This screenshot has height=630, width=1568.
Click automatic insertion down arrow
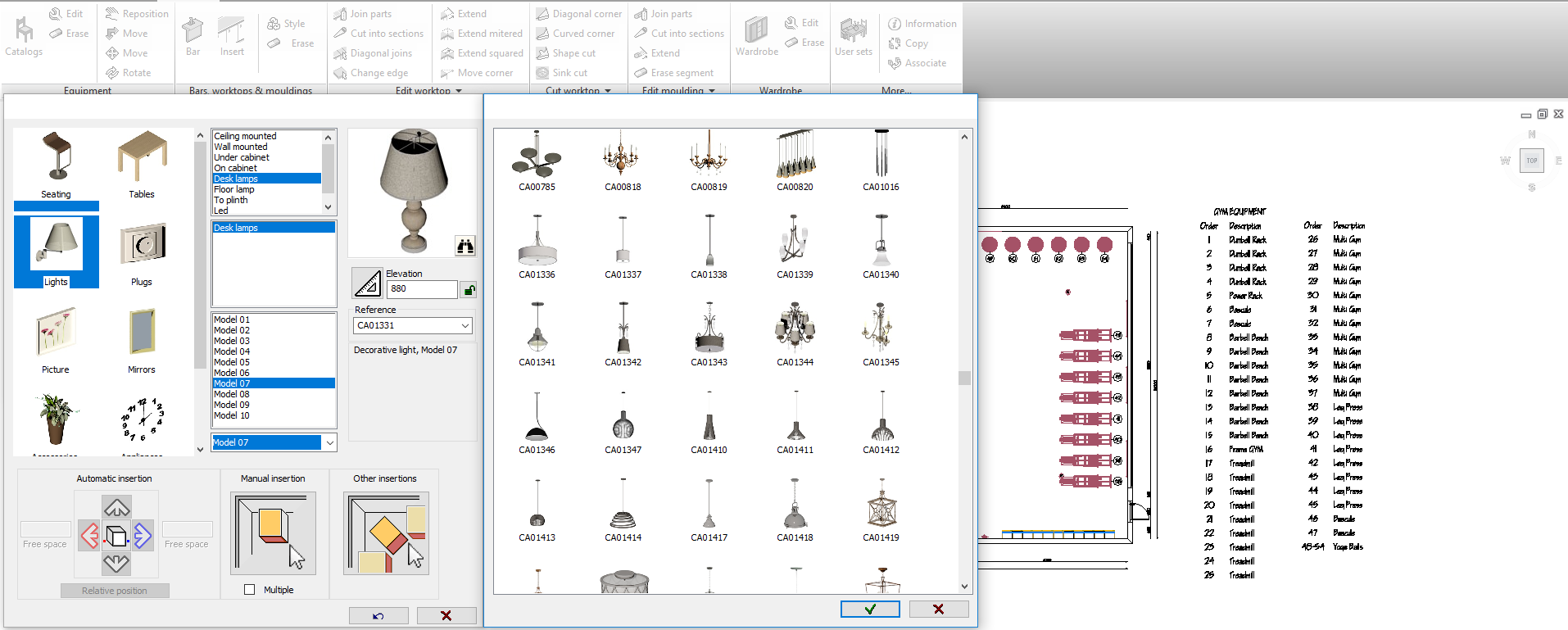tap(116, 564)
